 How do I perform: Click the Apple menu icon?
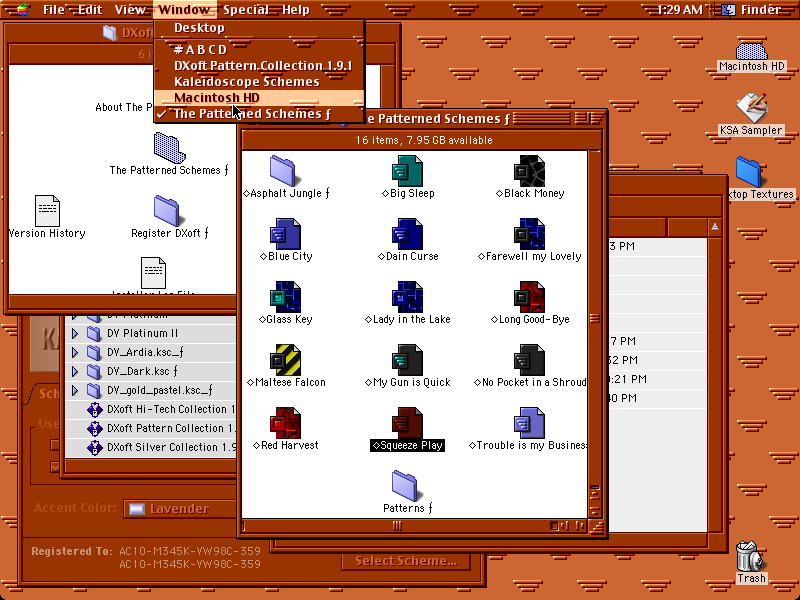pos(22,9)
